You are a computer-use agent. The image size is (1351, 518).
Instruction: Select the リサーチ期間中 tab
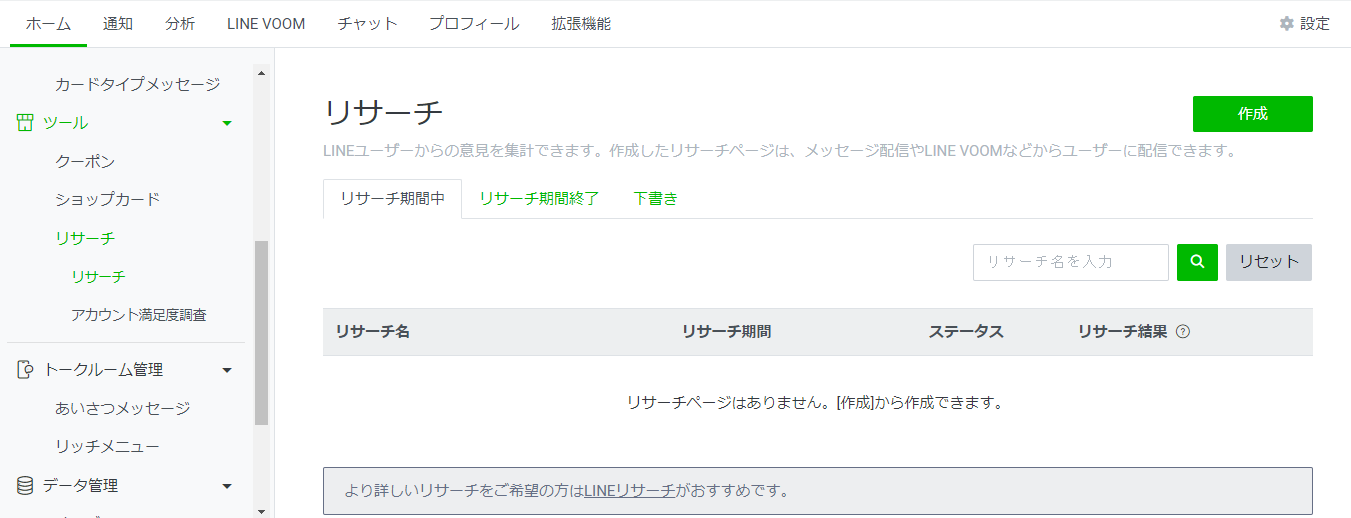(392, 198)
